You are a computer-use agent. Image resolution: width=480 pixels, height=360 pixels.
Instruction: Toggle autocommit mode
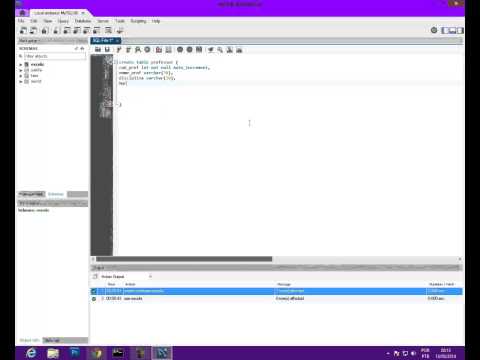(x=199, y=50)
